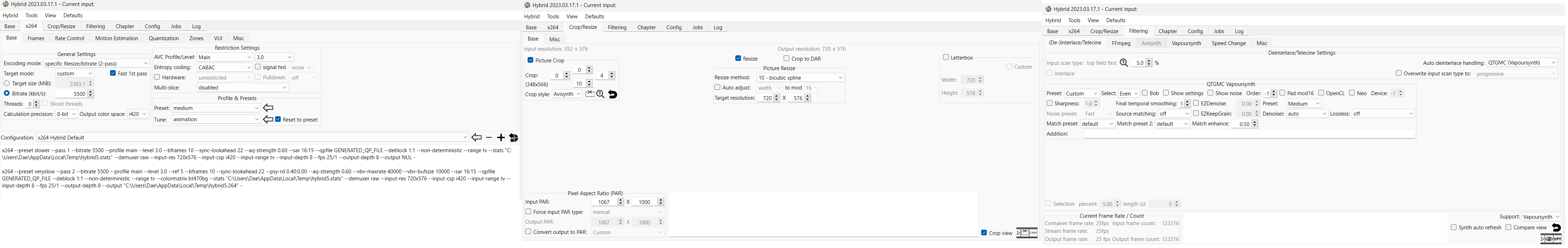
Task: Open the Crop style Avisynth dropdown
Action: 567,94
